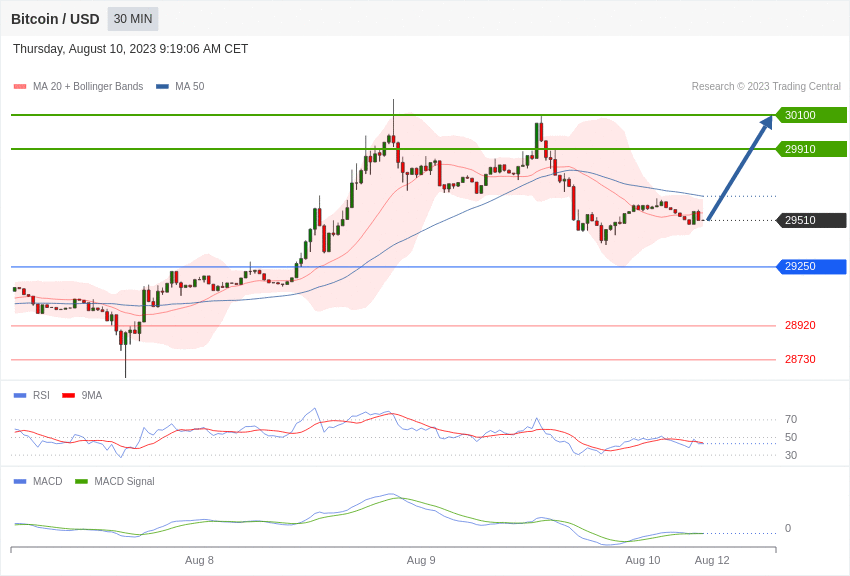Viewport: 850px width, 576px height.
Task: Click the date and time line Thursday, August 10, 2023
Action: (130, 49)
